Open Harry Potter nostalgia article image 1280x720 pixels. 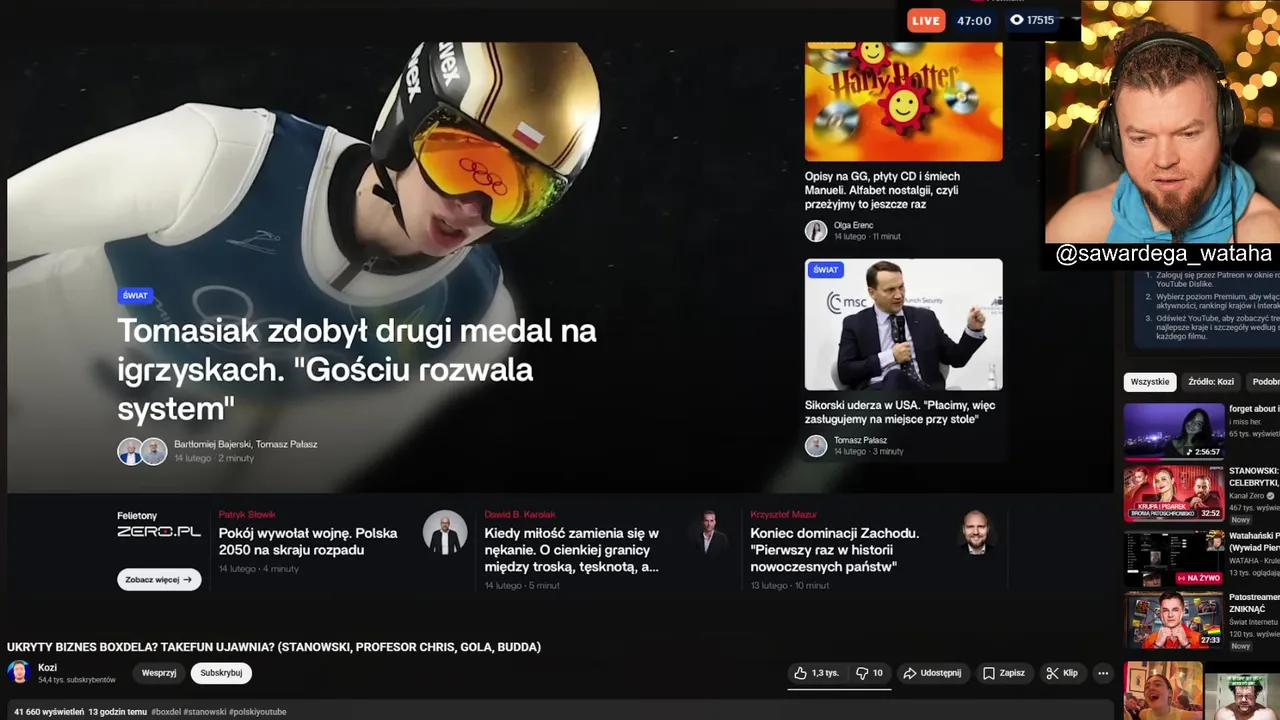tap(904, 101)
